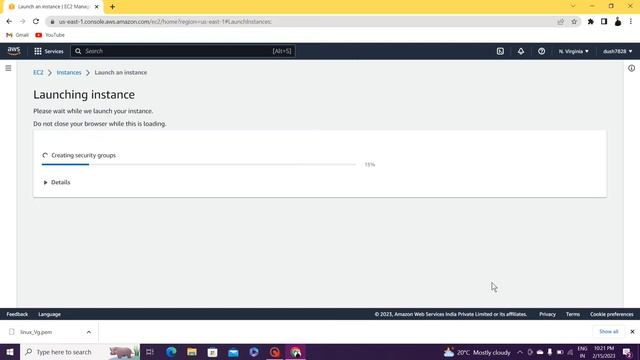Expand the side navigation hamburger menu
Screen dimensions: 640x360
8,68
